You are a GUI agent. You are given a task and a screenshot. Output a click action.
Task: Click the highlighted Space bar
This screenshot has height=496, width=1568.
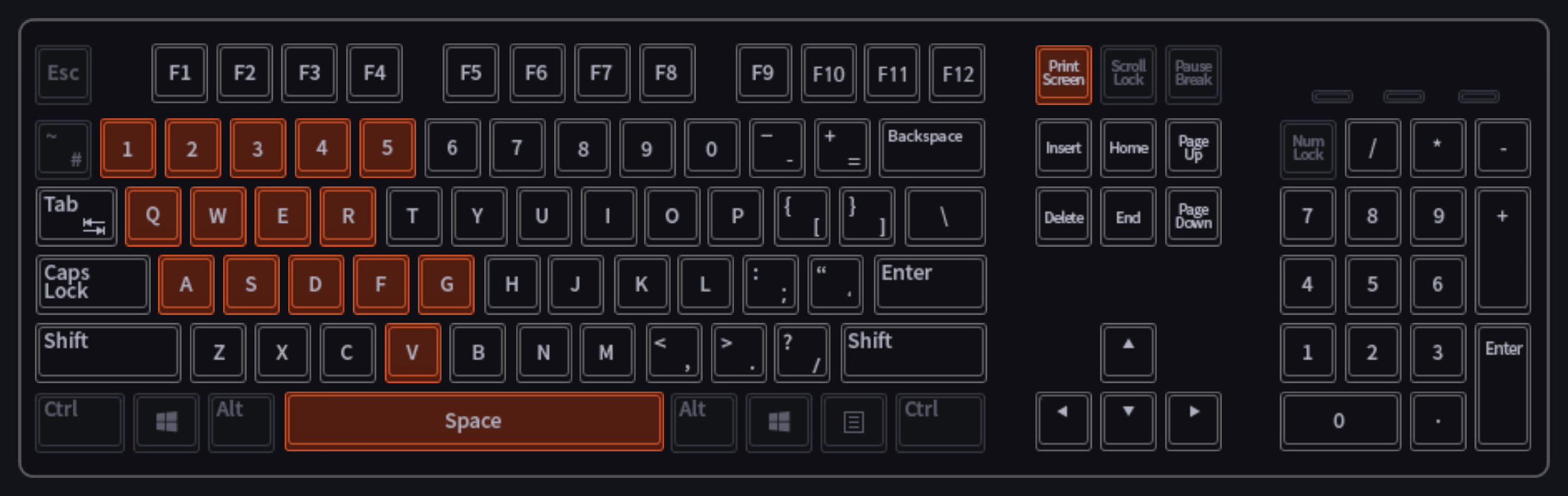coord(473,422)
